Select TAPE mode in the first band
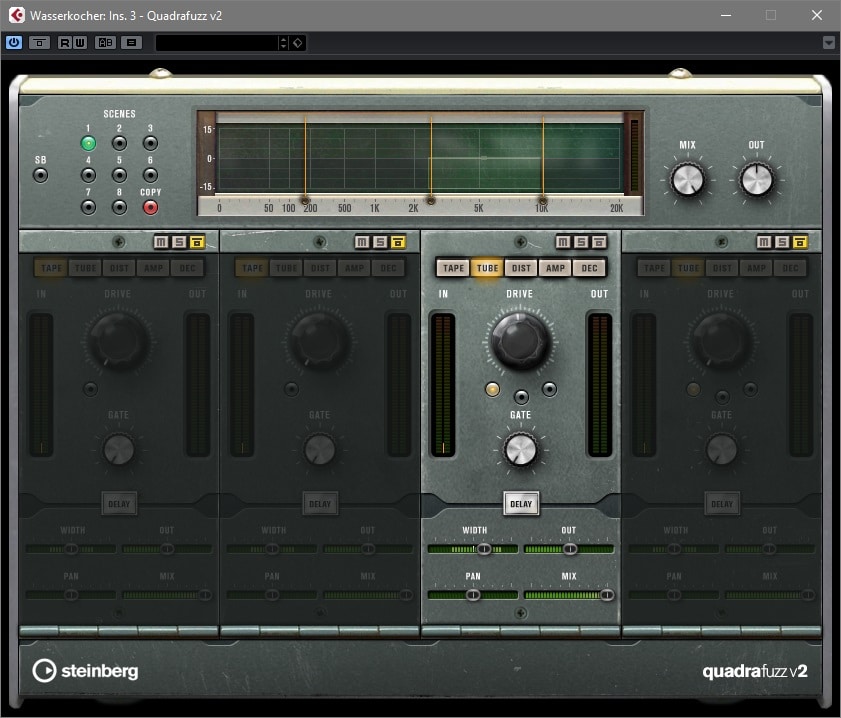 51,268
